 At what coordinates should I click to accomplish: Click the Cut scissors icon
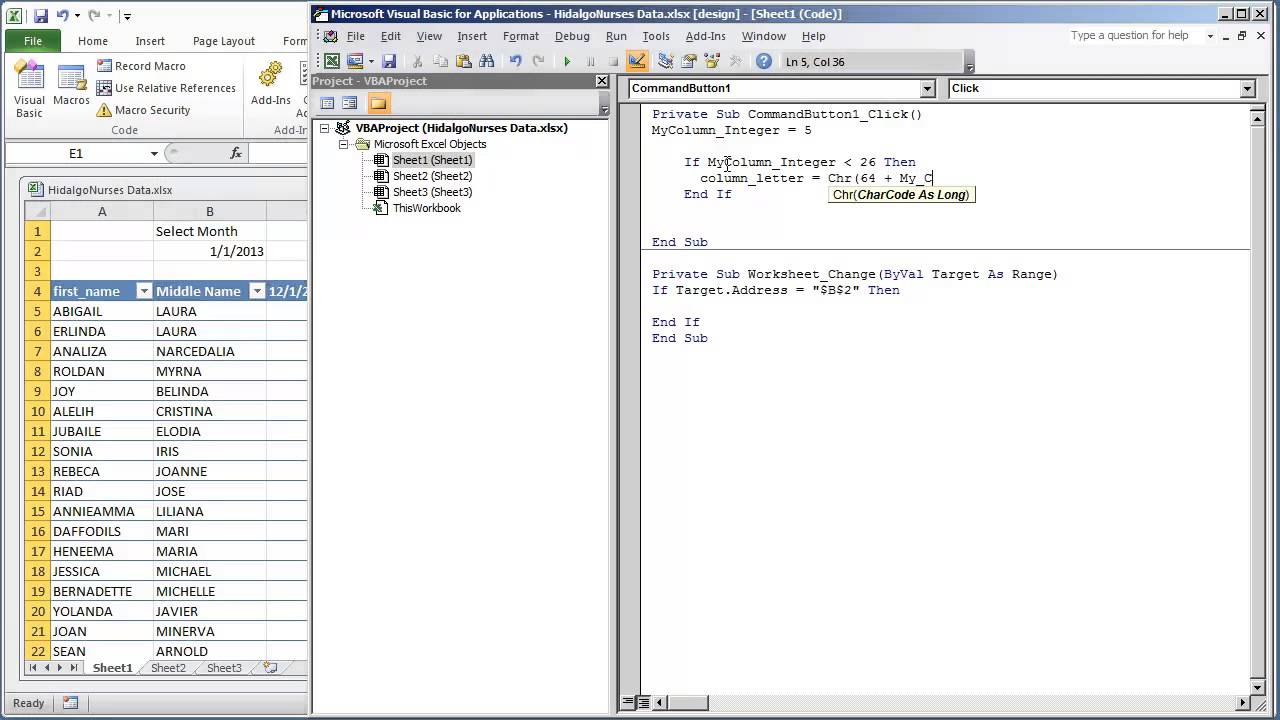pyautogui.click(x=418, y=61)
